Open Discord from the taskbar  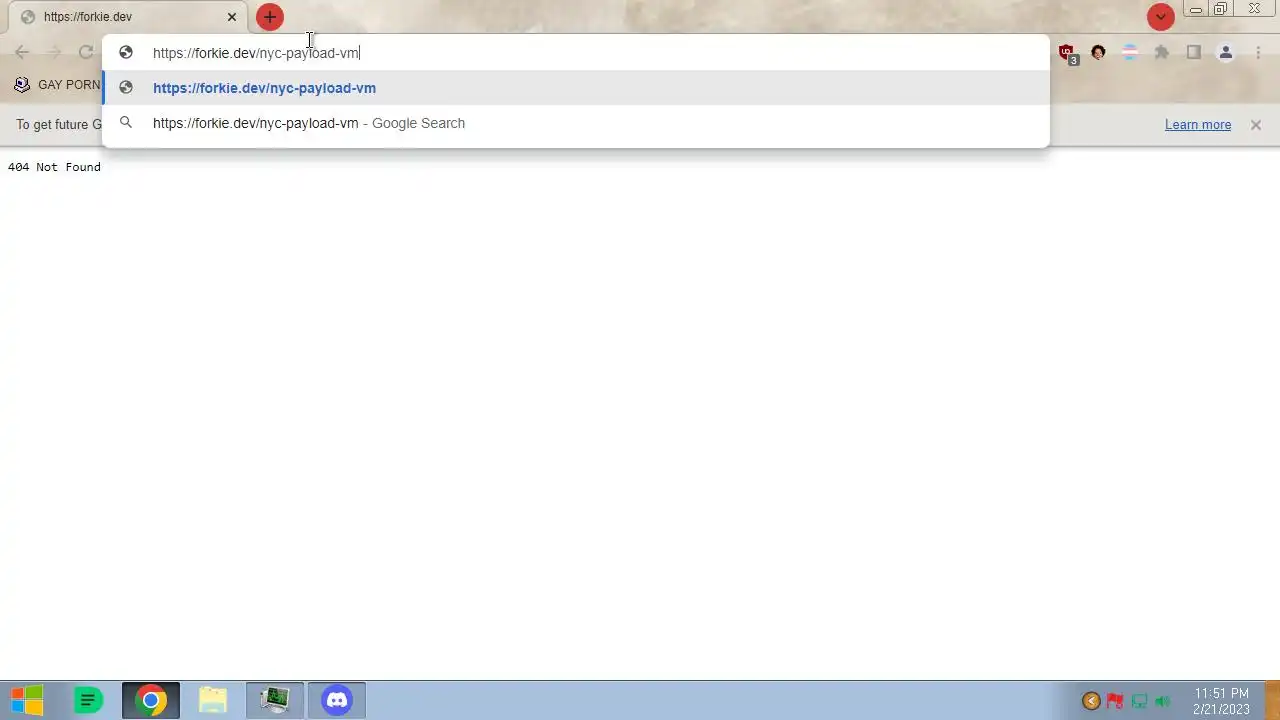[337, 701]
